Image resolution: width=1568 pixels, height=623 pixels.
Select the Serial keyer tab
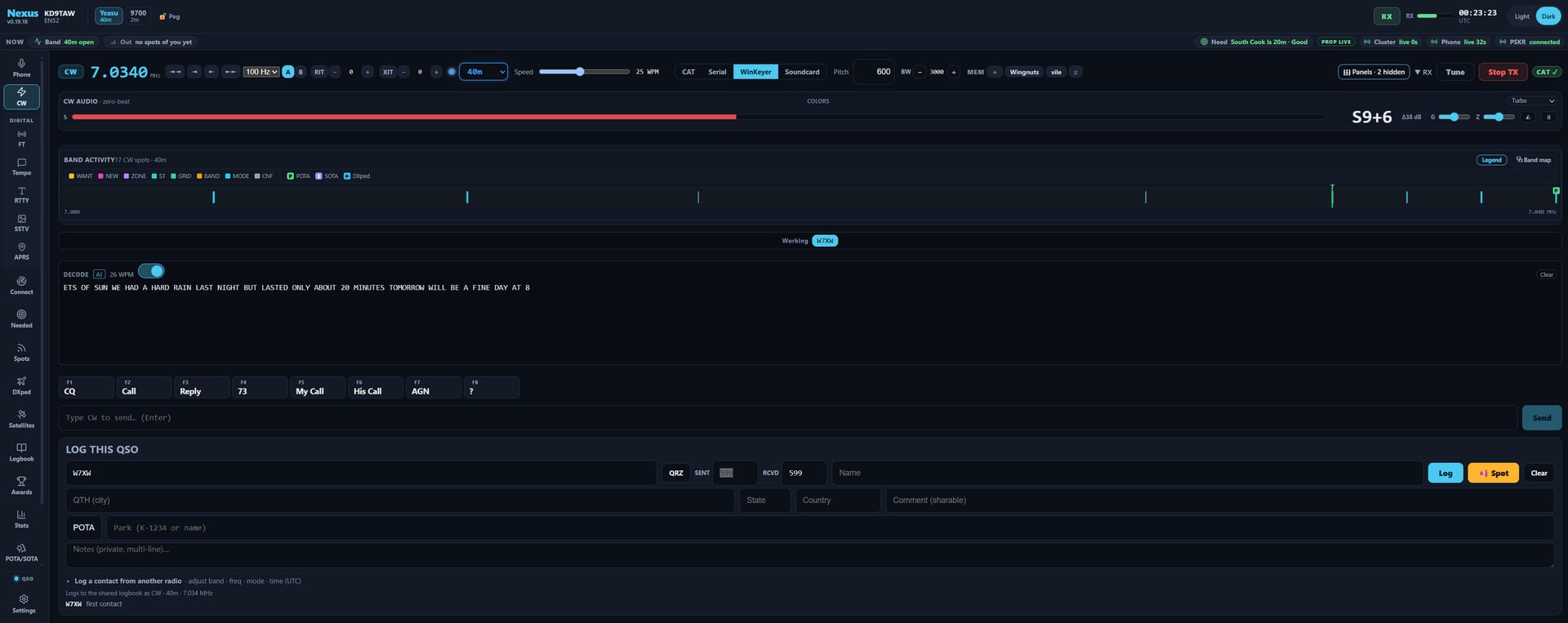pyautogui.click(x=717, y=72)
